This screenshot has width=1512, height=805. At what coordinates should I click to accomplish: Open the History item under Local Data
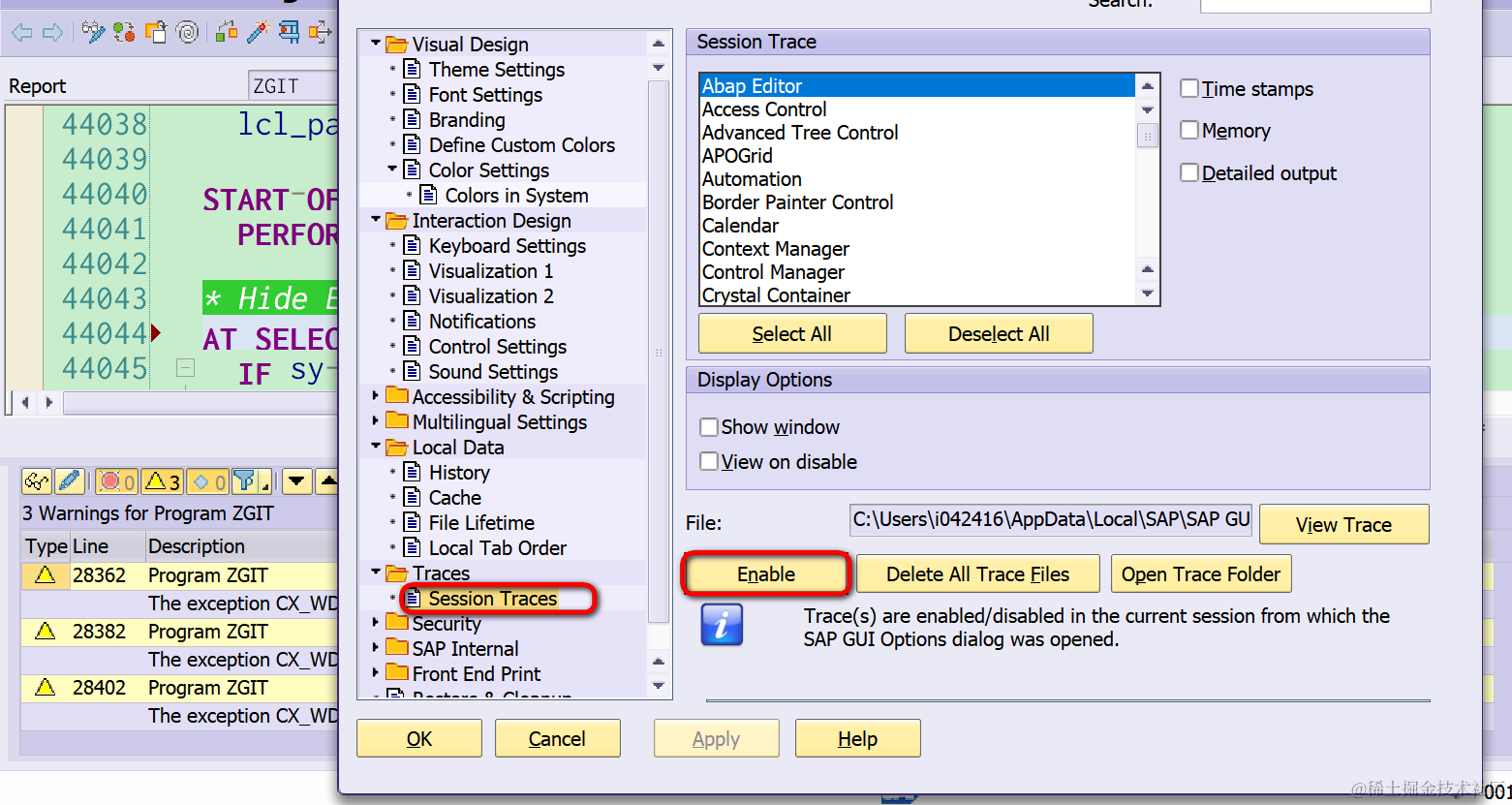tap(459, 473)
